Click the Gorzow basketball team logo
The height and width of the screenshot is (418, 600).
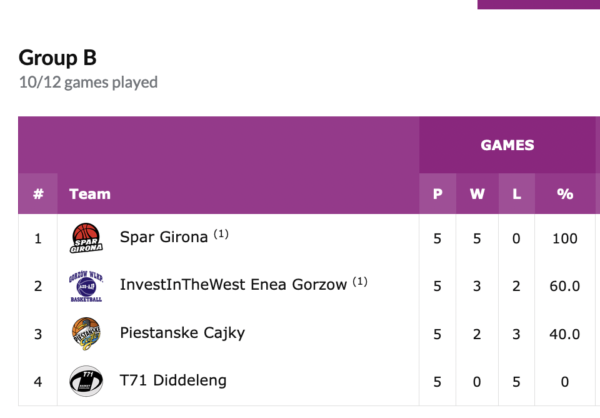click(x=86, y=286)
